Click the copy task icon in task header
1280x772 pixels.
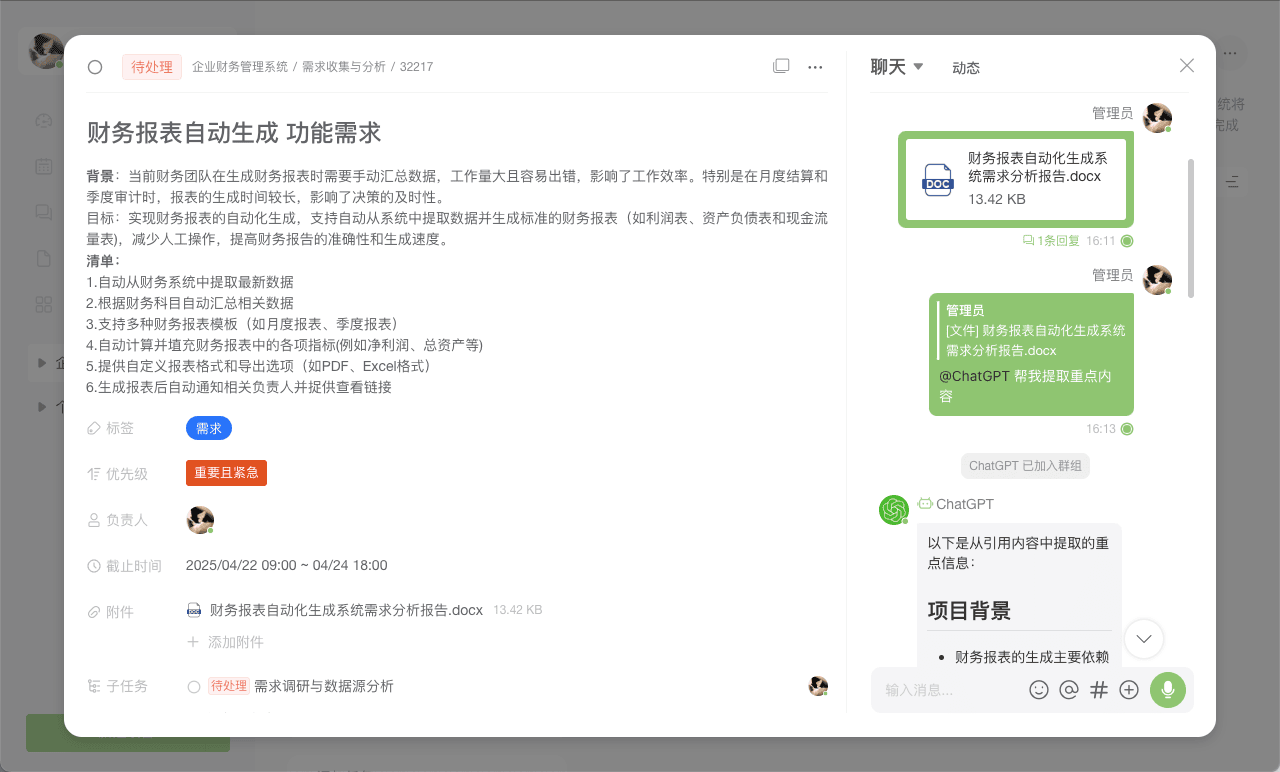pyautogui.click(x=781, y=65)
